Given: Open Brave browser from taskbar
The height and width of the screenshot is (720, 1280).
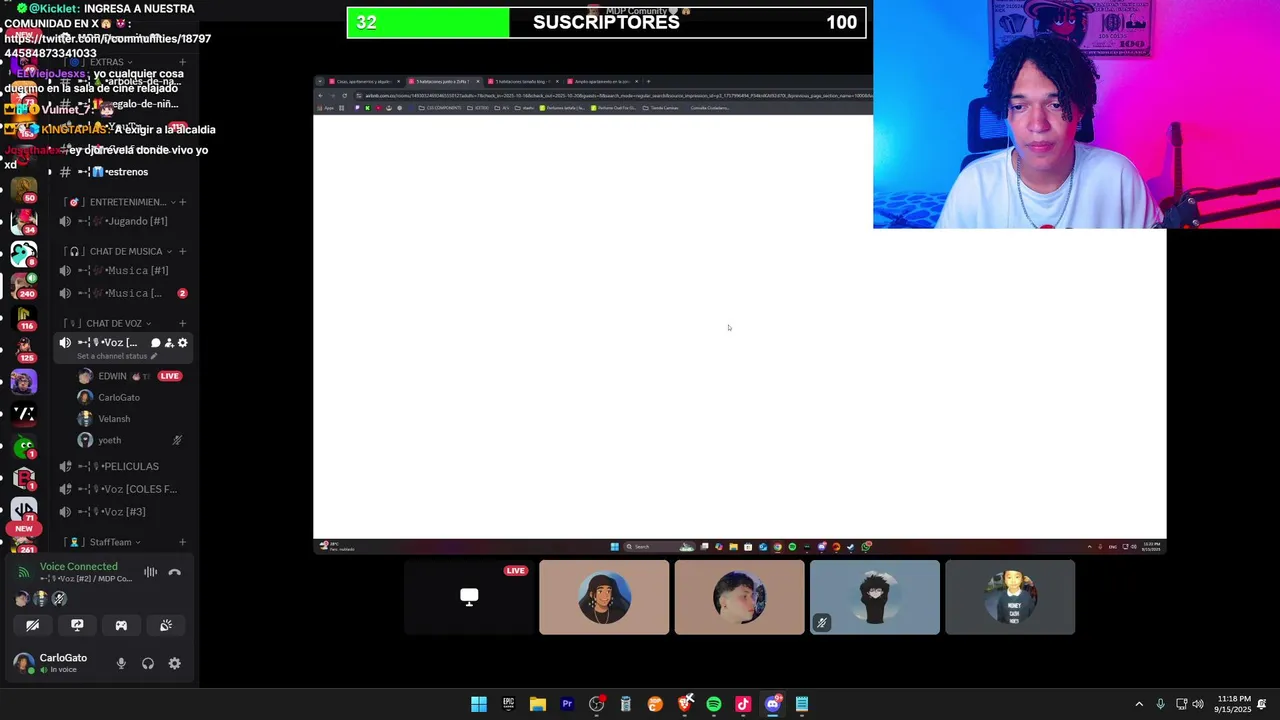Looking at the screenshot, I should [684, 704].
